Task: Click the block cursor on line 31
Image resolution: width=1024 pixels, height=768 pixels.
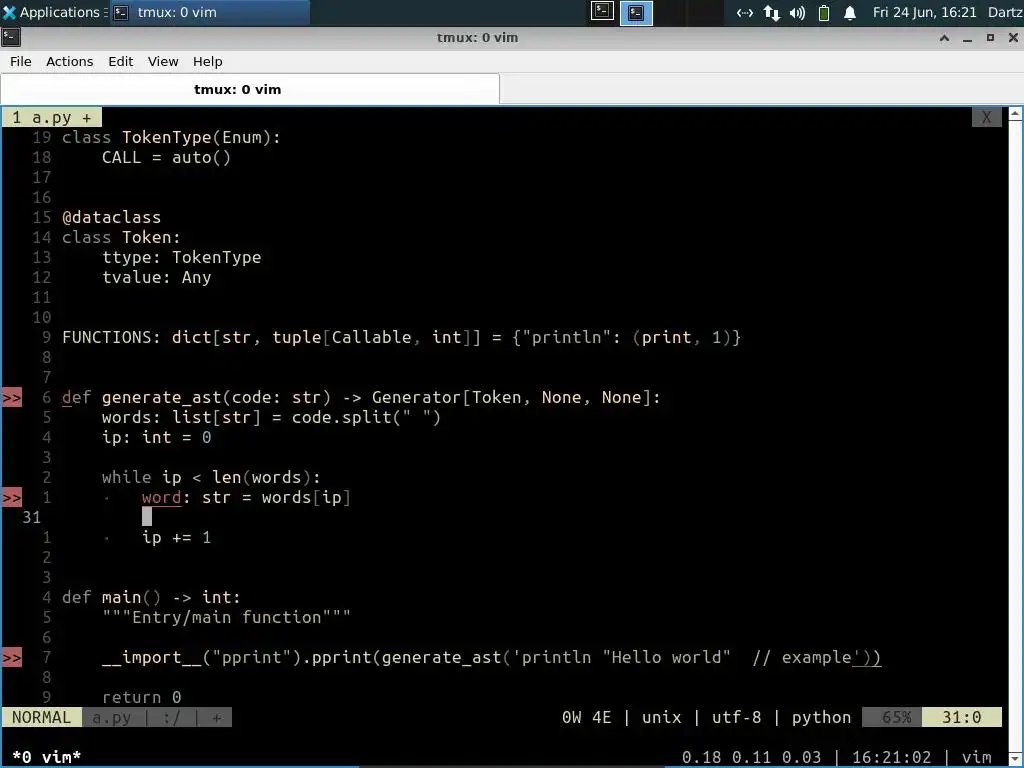Action: tap(147, 517)
